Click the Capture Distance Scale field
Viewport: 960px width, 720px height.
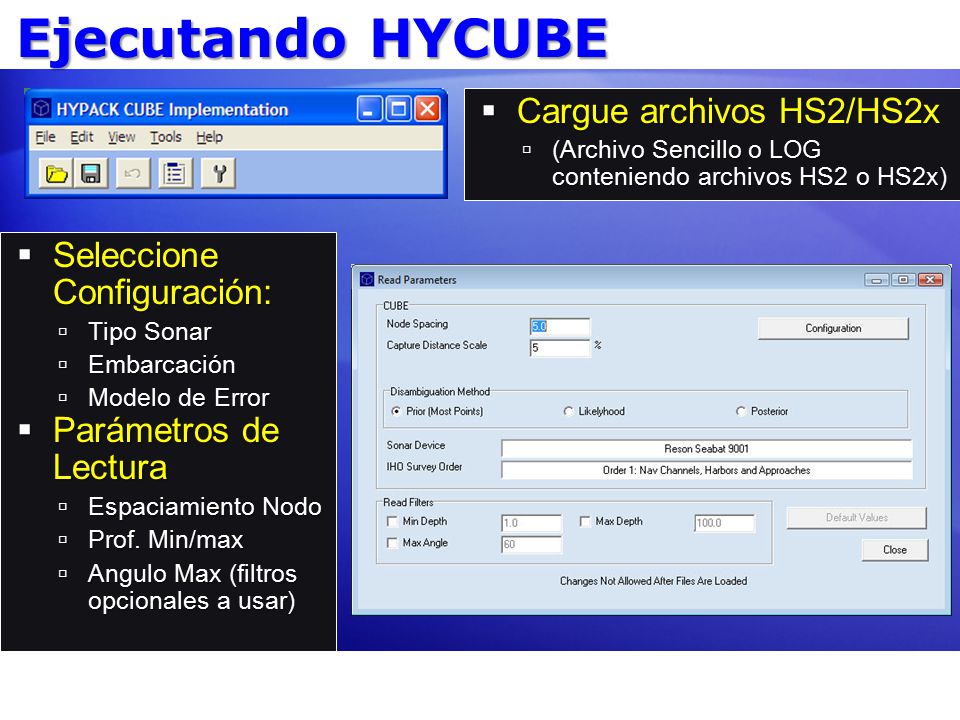[x=560, y=348]
